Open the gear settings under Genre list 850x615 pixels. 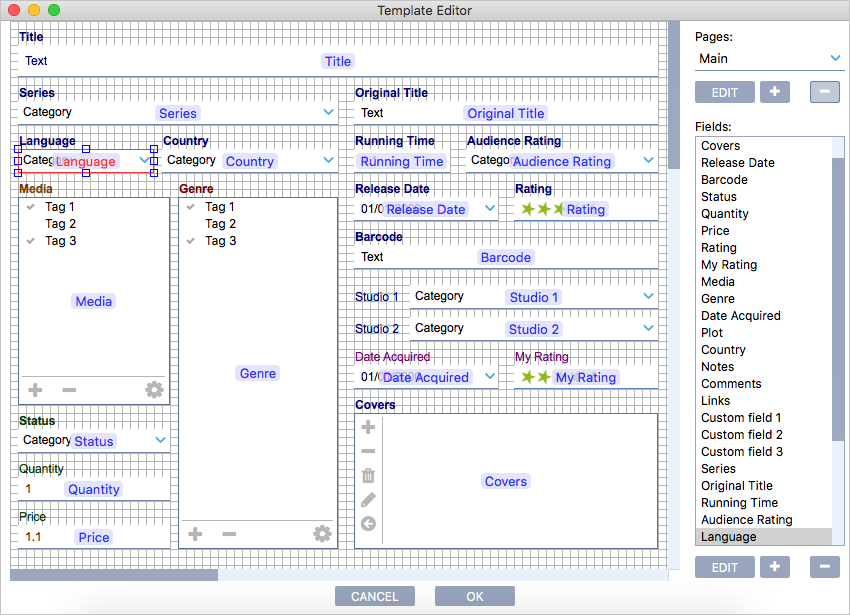point(322,534)
